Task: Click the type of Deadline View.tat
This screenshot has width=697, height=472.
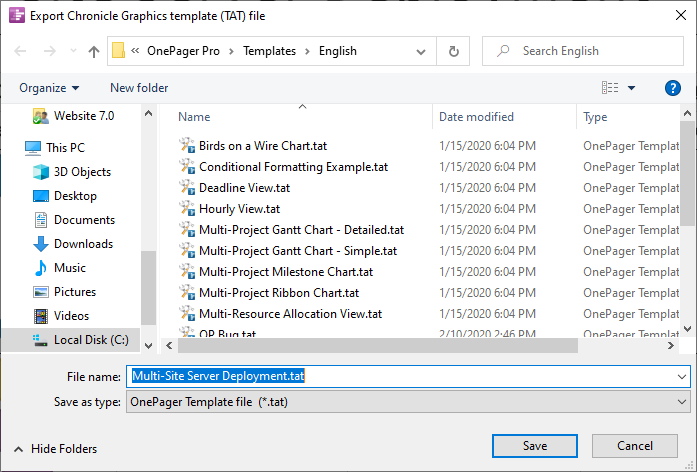Action: (631, 188)
